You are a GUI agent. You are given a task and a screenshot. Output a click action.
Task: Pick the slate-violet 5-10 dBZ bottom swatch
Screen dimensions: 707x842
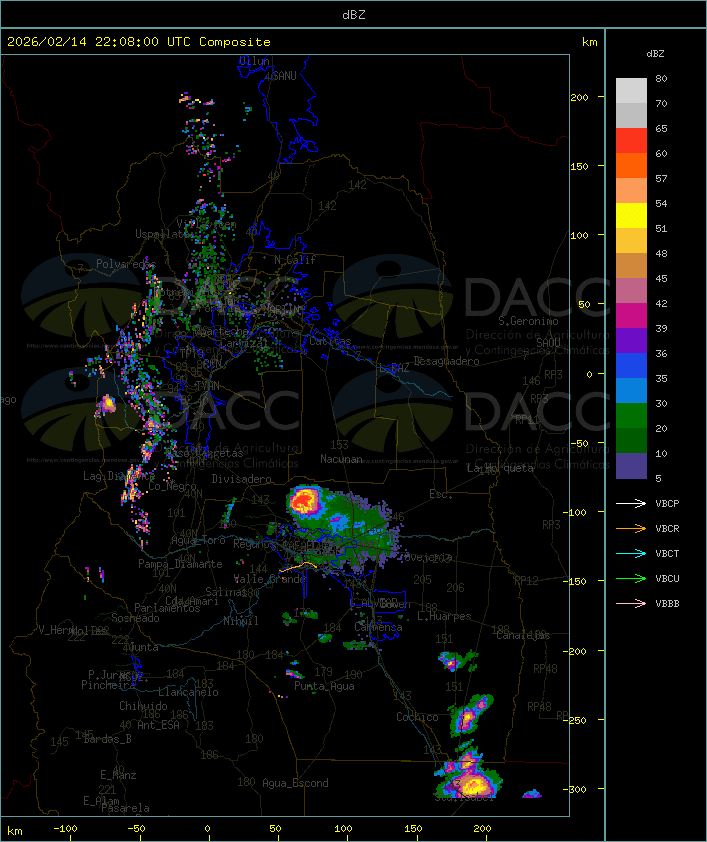point(631,466)
